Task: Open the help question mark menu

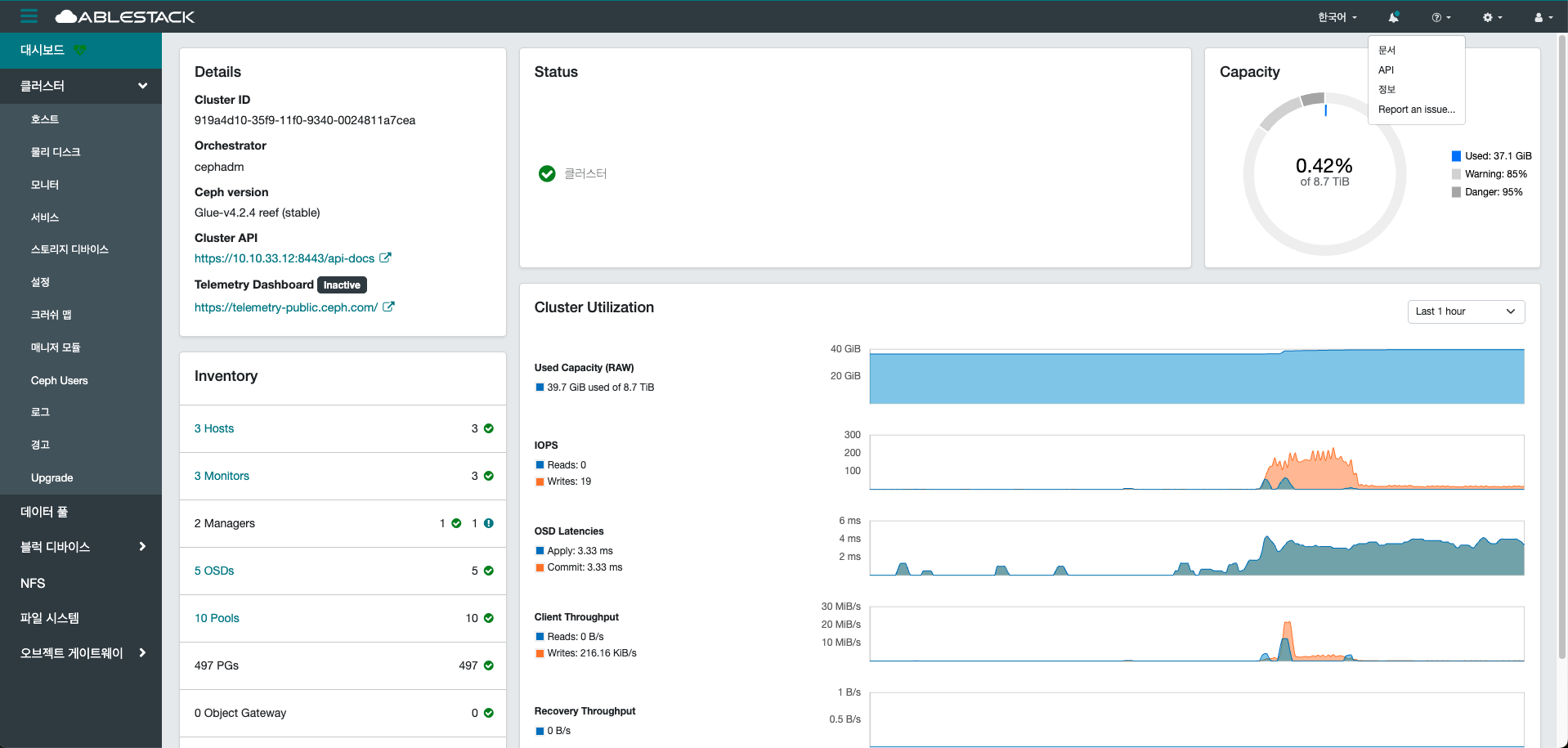Action: coord(1440,17)
